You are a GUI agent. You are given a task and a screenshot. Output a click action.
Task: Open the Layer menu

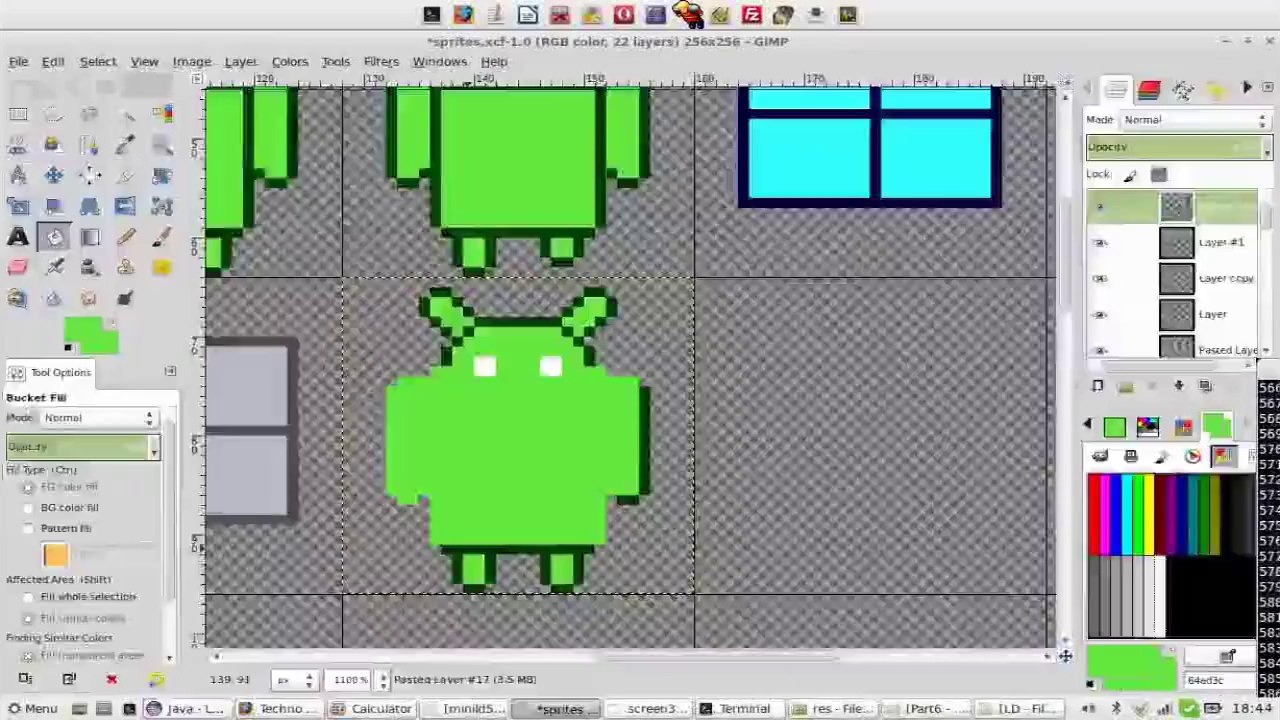(x=240, y=62)
